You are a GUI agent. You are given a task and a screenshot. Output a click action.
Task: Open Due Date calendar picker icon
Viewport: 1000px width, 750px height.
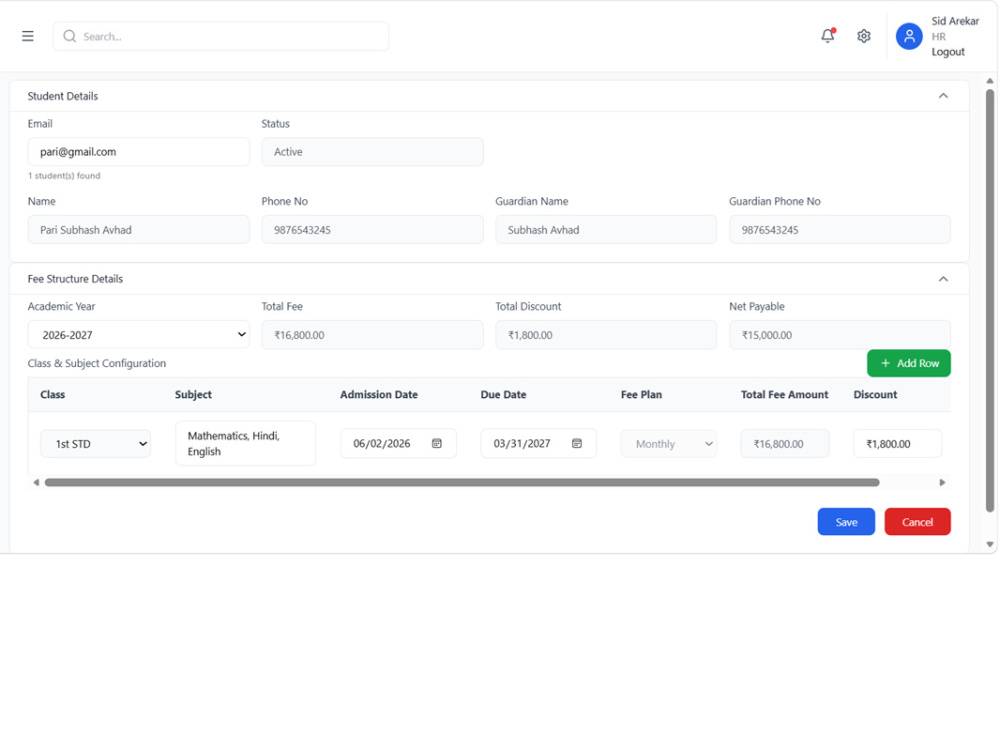(x=577, y=443)
